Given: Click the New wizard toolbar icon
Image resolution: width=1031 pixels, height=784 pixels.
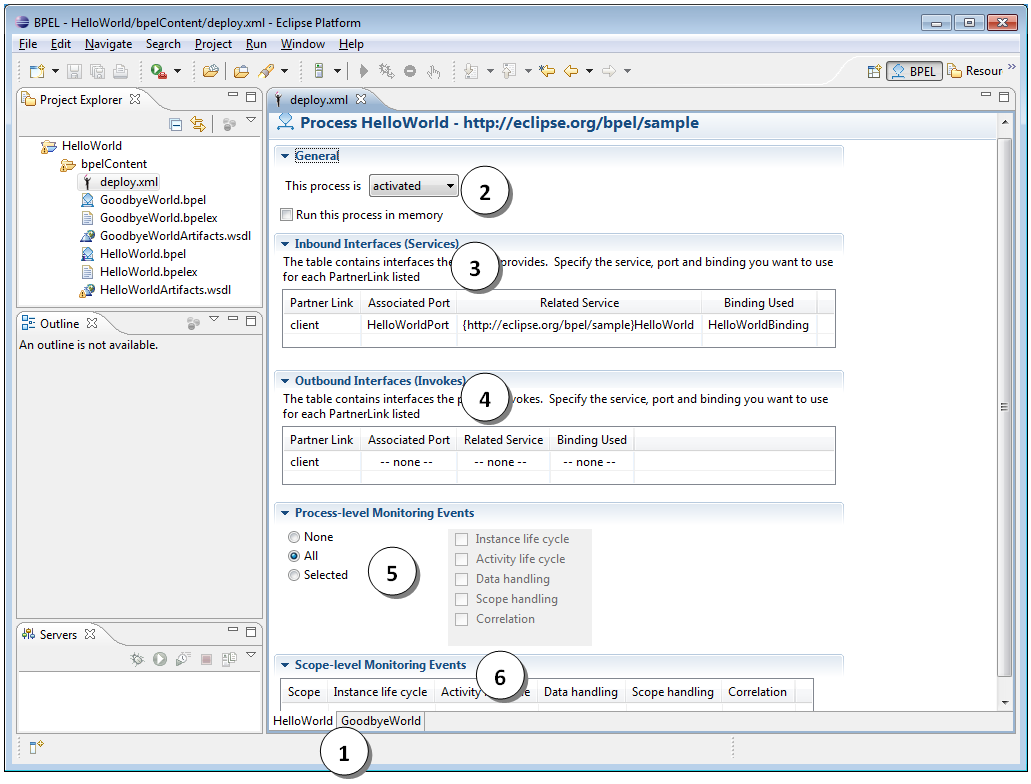Looking at the screenshot, I should tap(37, 71).
